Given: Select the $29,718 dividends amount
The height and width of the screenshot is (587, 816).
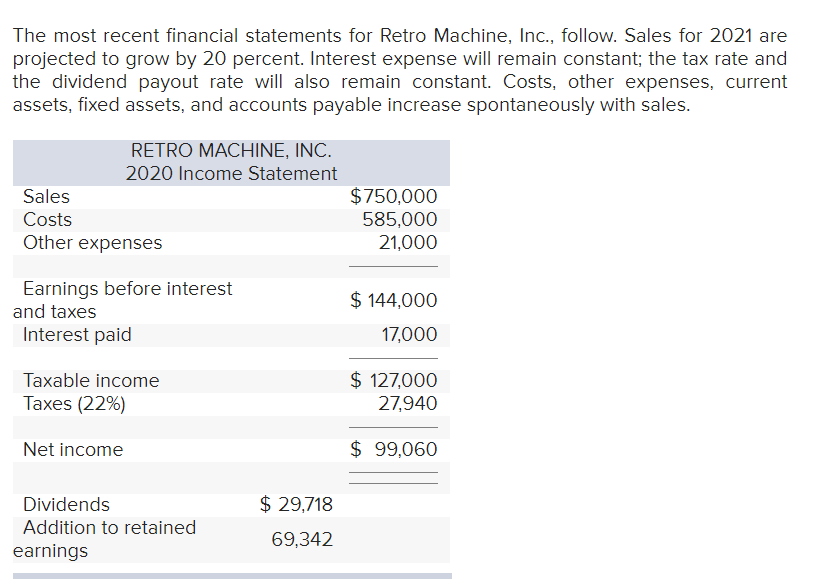Looking at the screenshot, I should tap(296, 504).
